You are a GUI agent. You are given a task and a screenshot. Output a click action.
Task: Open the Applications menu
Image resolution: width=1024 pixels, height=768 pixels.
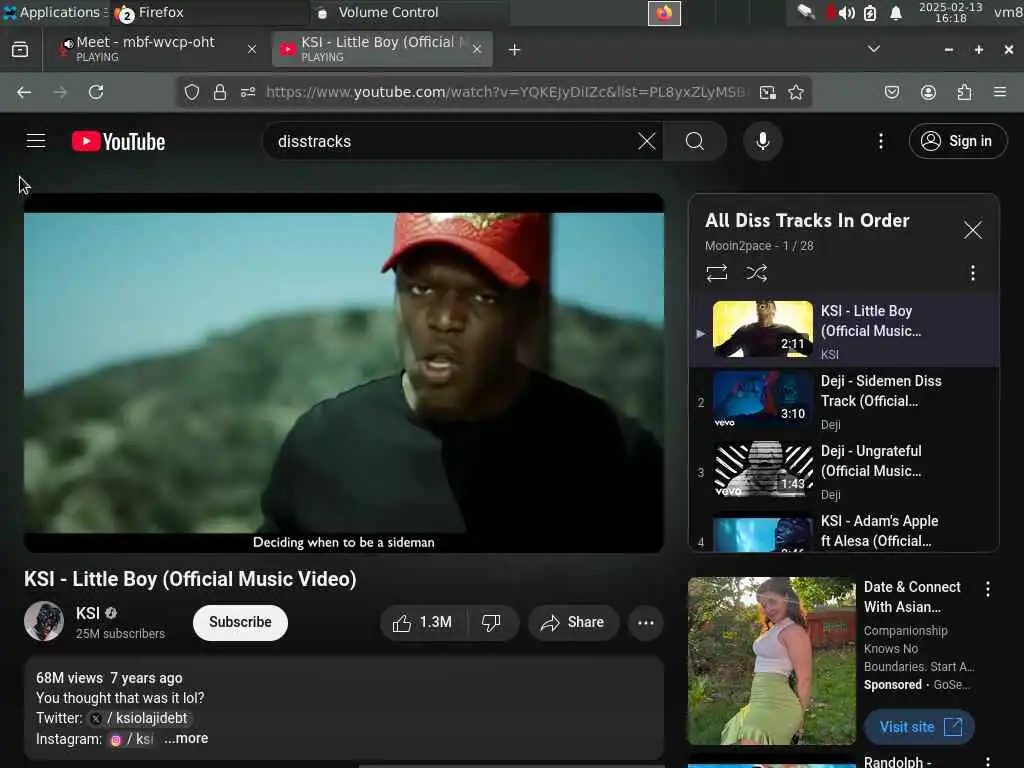click(54, 12)
